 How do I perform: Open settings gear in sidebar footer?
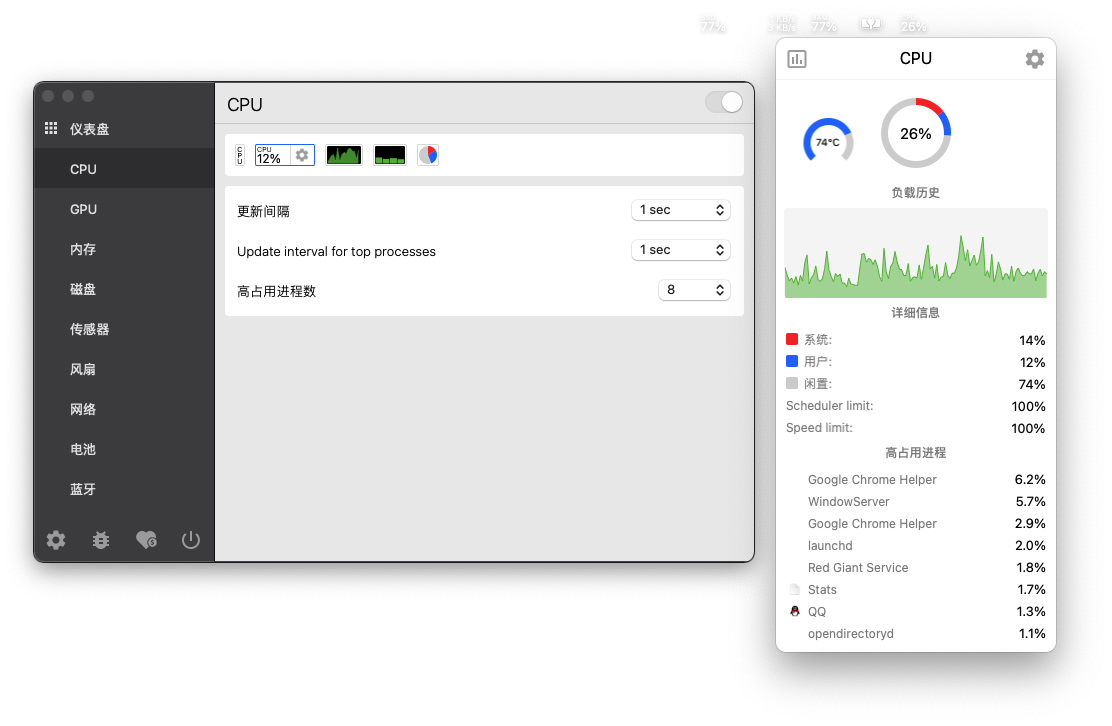click(56, 540)
